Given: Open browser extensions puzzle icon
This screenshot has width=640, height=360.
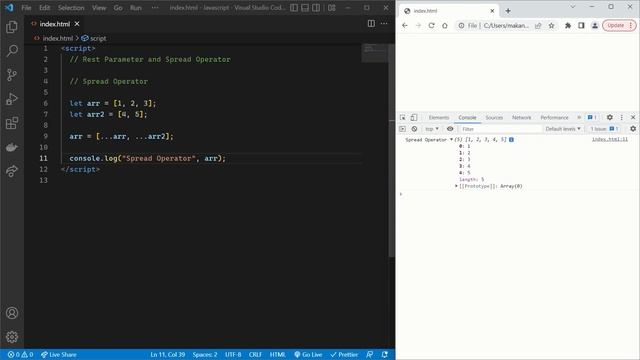Looking at the screenshot, I should tap(568, 25).
